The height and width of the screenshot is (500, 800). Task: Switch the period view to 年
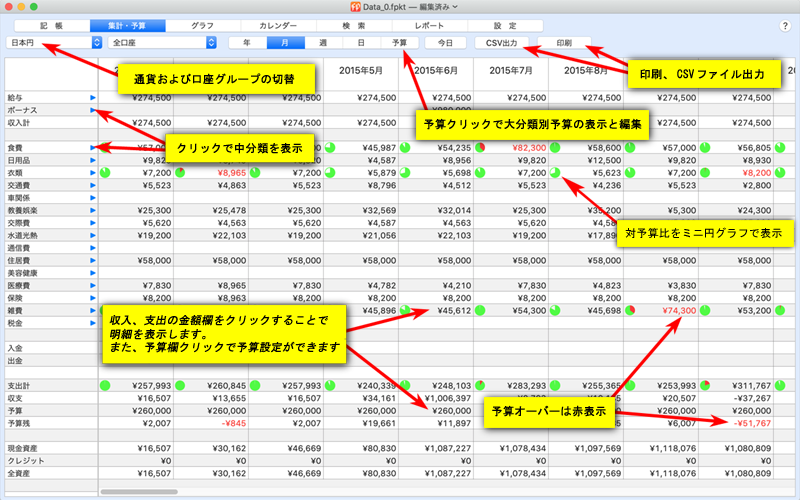coord(247,43)
